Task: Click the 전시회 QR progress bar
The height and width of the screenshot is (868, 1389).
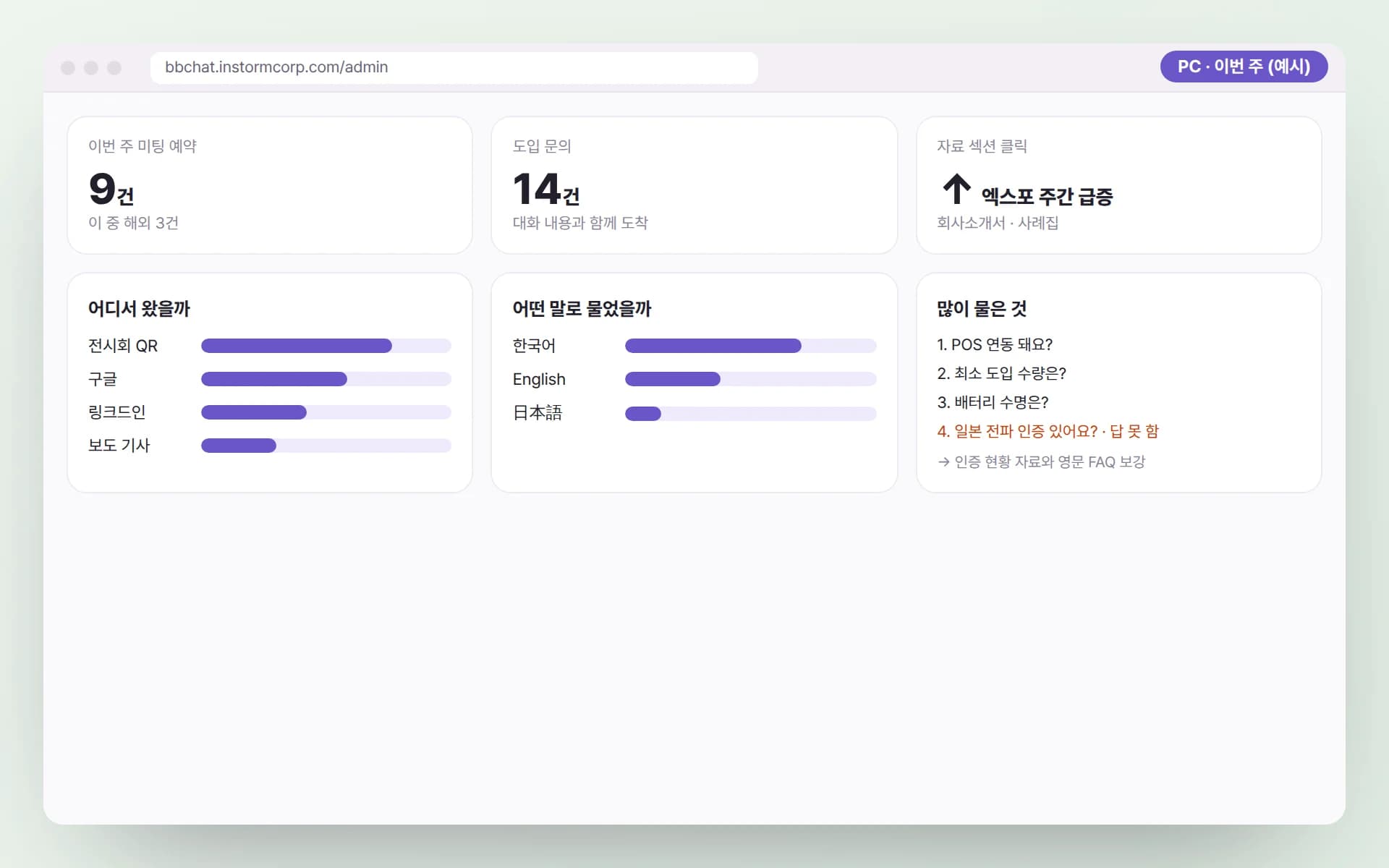Action: point(326,346)
